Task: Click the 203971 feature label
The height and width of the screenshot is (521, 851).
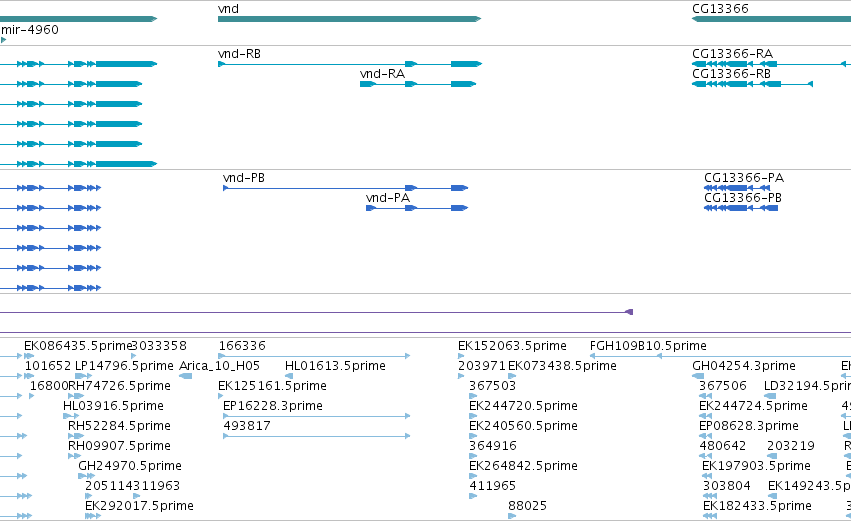Action: pos(481,366)
